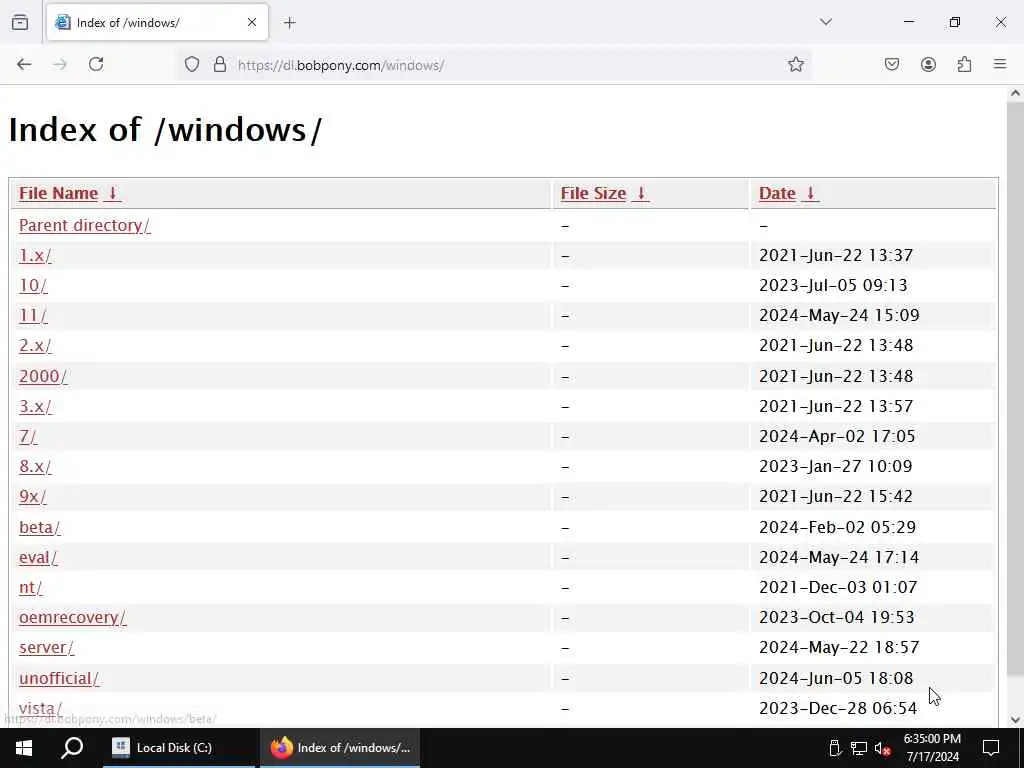Image resolution: width=1024 pixels, height=768 pixels.
Task: Open a new tab with plus button
Action: click(290, 23)
